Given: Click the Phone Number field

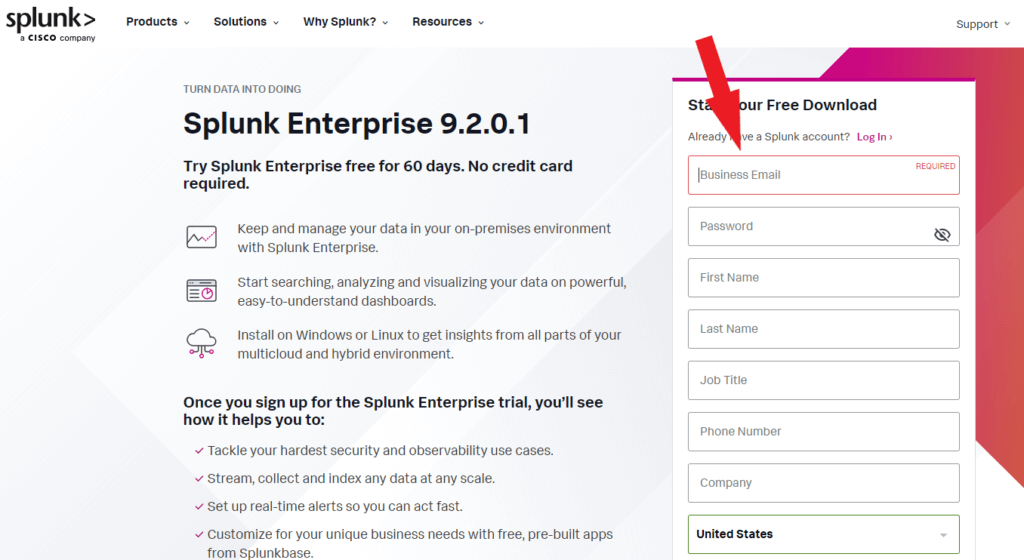Looking at the screenshot, I should coord(824,431).
